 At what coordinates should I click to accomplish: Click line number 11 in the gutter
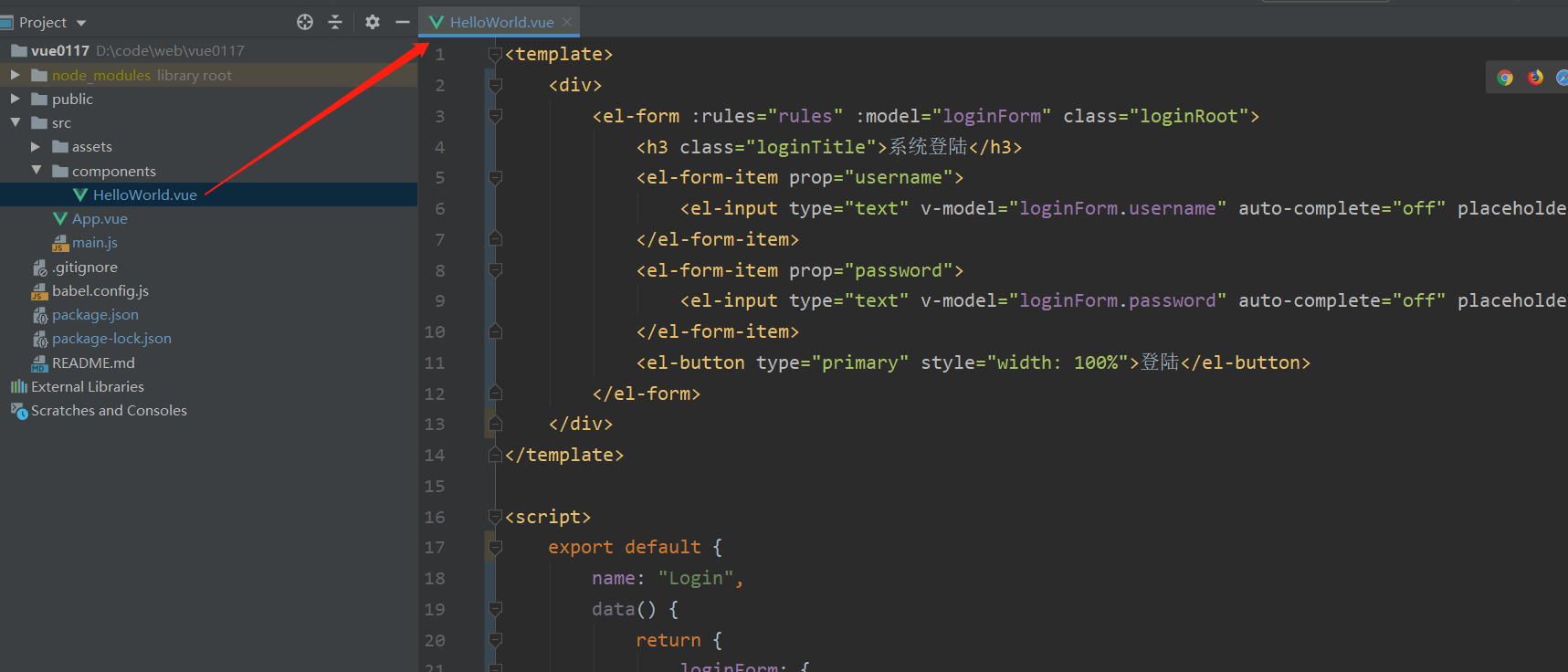coord(435,363)
